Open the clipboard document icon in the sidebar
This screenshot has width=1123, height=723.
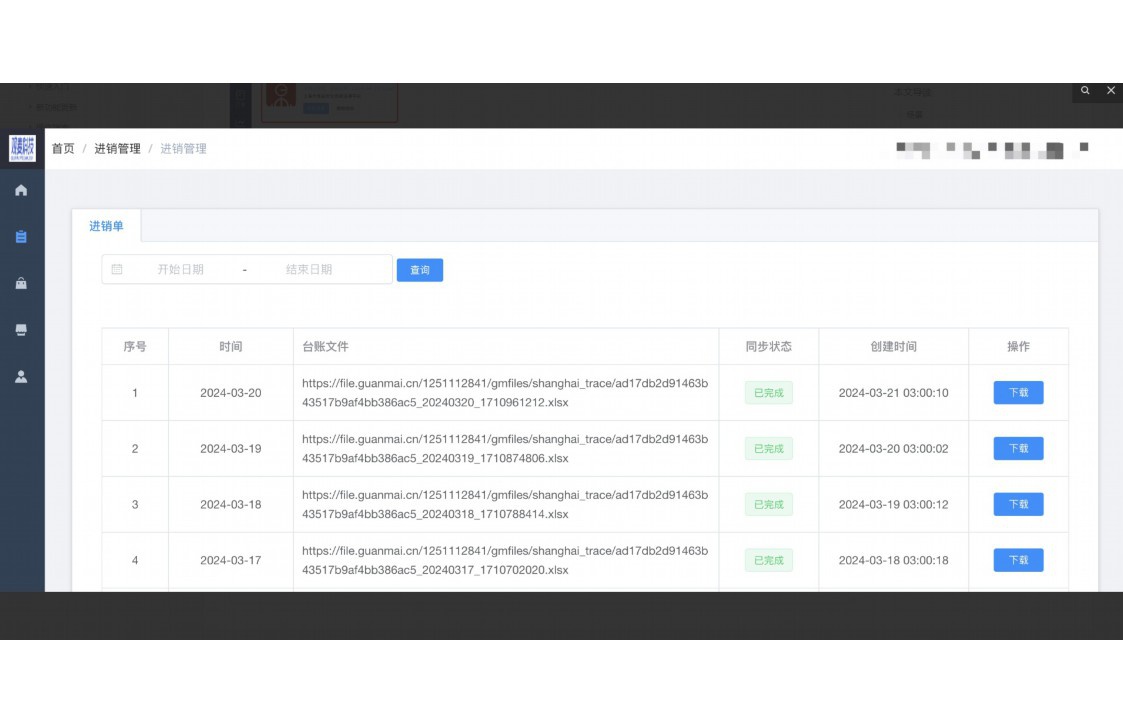coord(21,237)
